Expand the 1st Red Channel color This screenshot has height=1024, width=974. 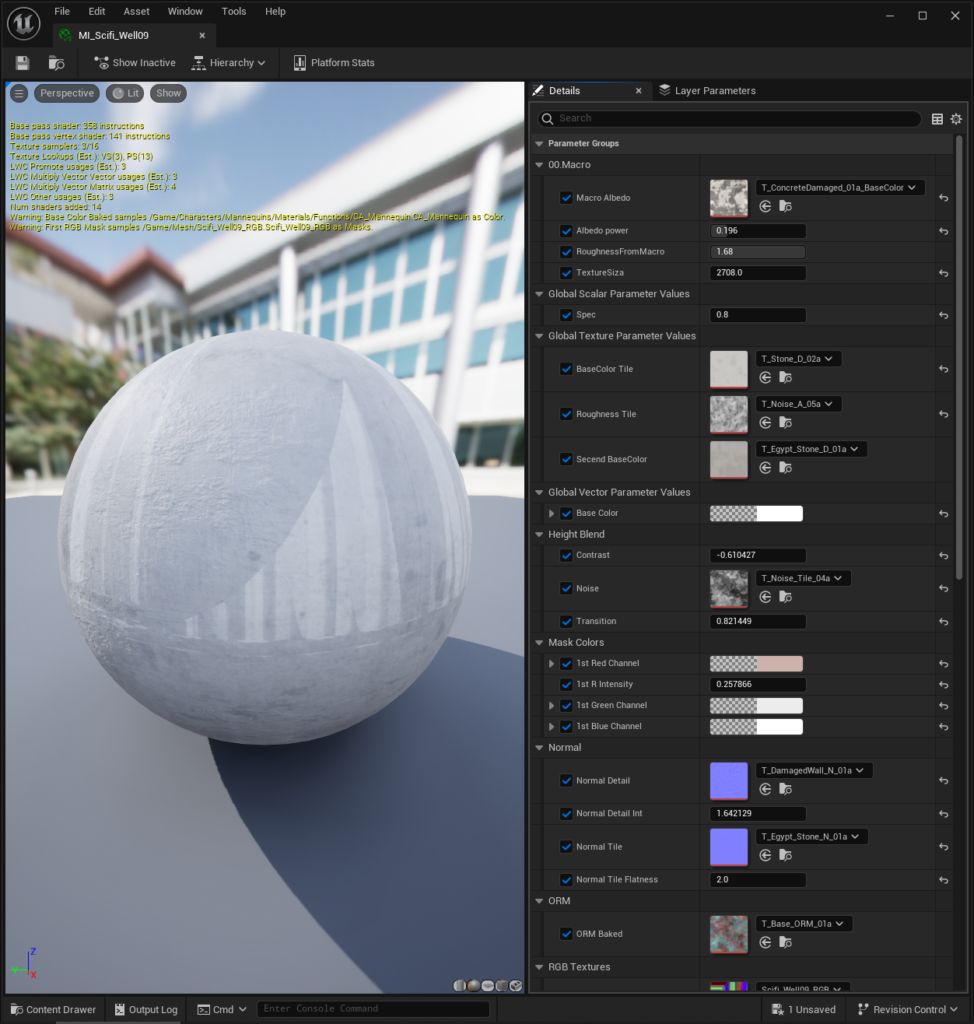[x=552, y=663]
